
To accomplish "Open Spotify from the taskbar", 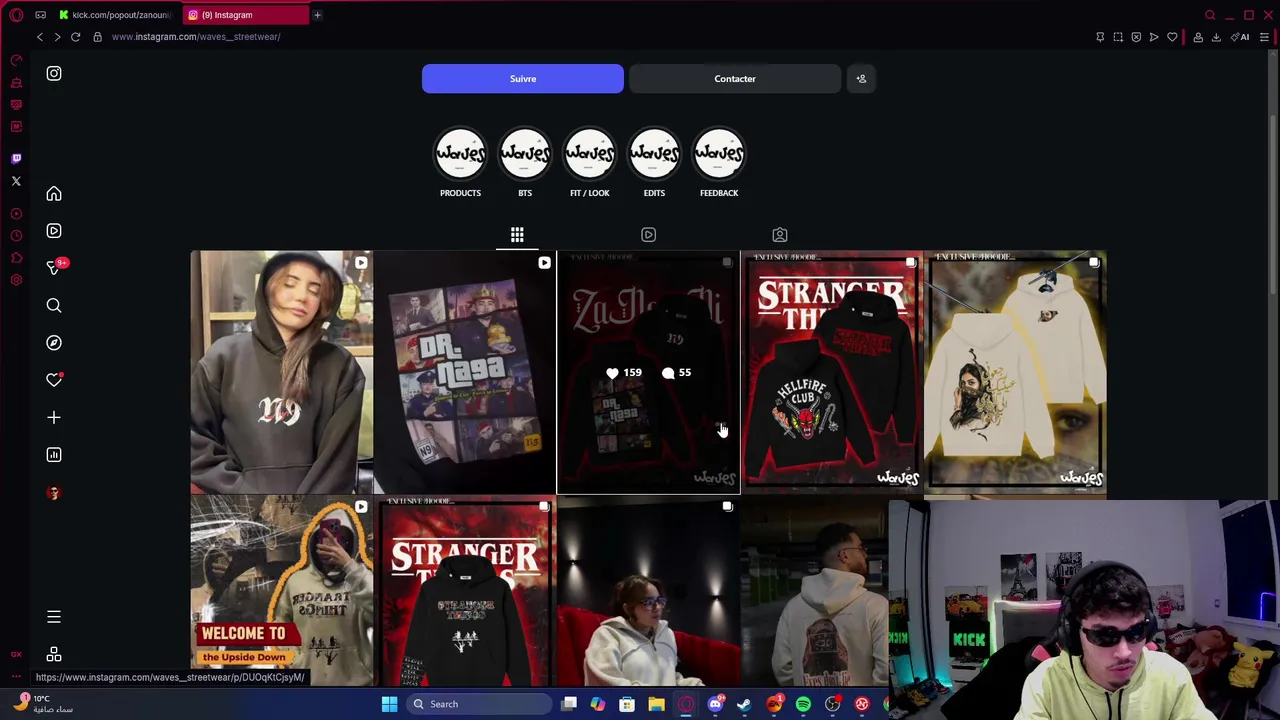I will point(803,704).
